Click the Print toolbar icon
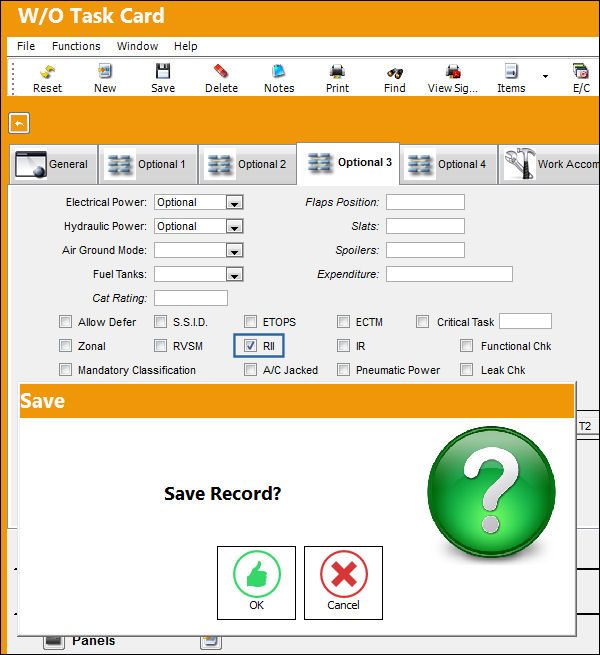This screenshot has height=655, width=600. (337, 72)
